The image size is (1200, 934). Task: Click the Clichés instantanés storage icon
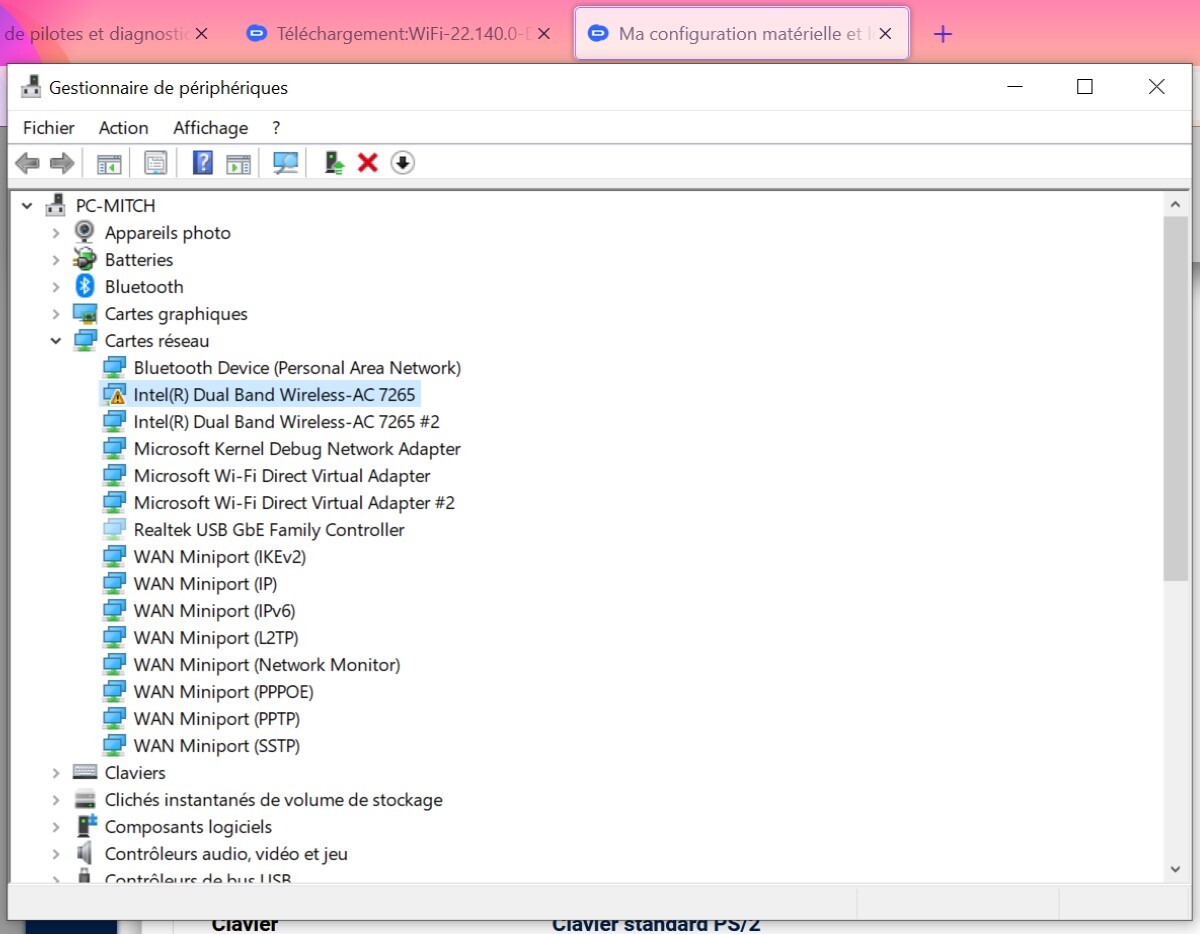point(85,799)
